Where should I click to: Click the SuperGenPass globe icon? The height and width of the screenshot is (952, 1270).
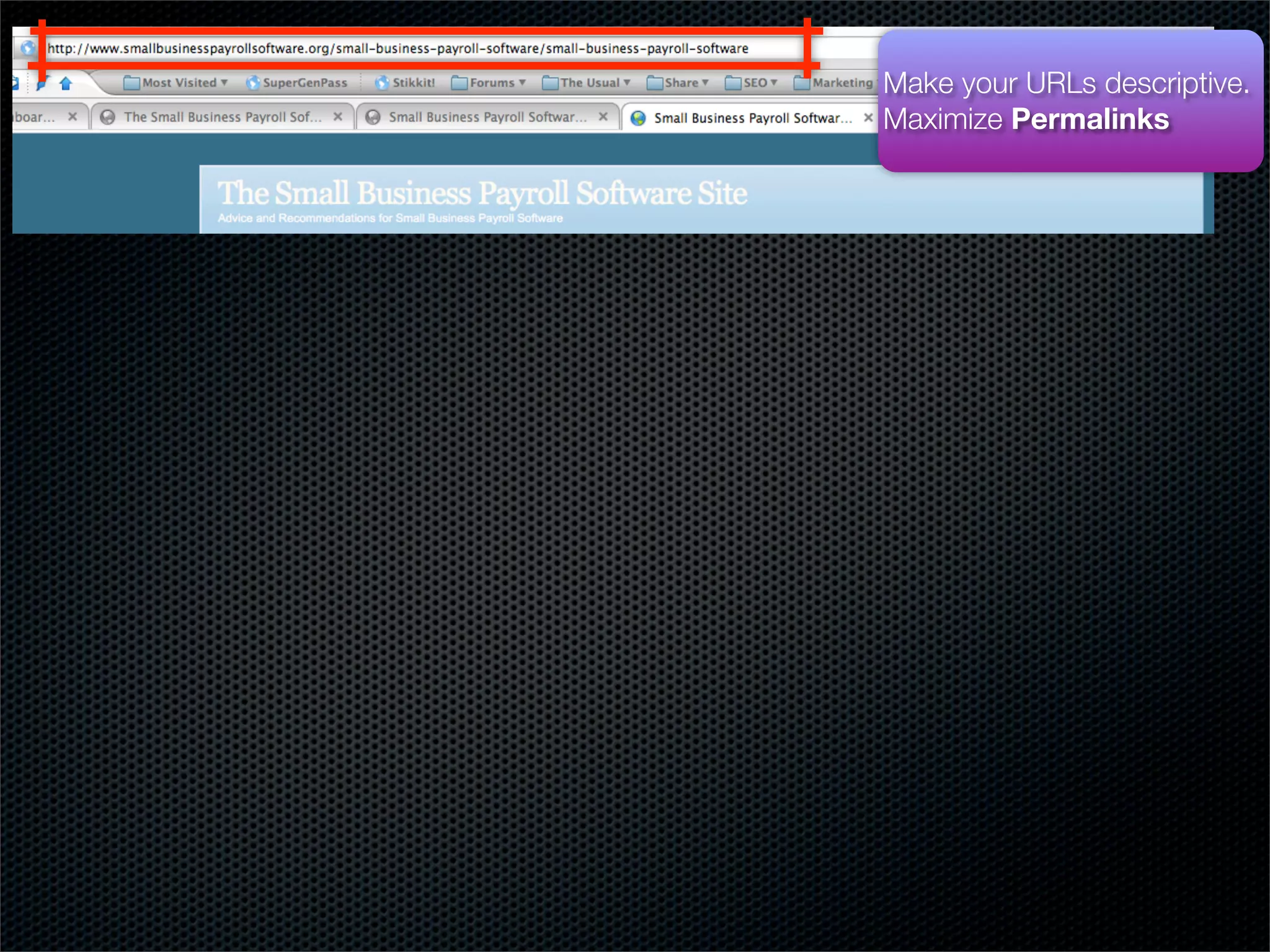point(253,82)
